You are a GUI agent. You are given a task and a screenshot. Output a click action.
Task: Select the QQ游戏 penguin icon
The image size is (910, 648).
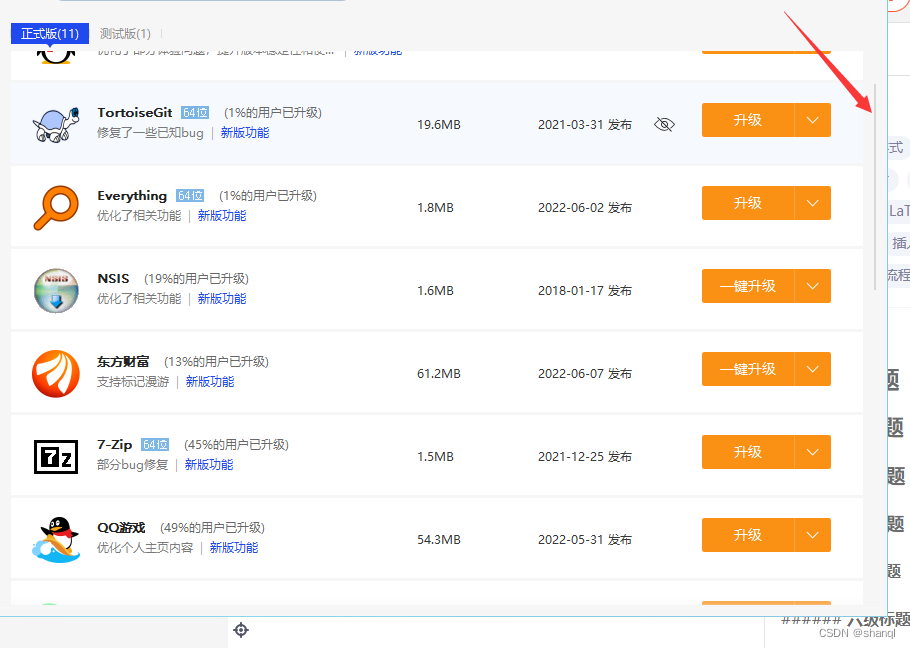(56, 537)
